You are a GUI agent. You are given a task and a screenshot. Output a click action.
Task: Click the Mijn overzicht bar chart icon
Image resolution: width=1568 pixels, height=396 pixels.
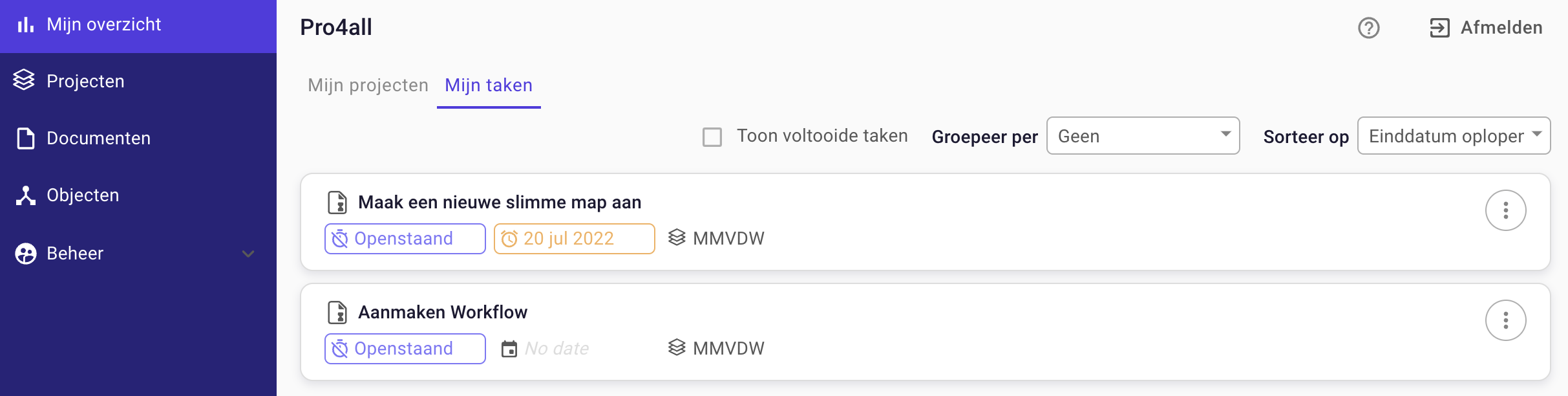click(25, 25)
